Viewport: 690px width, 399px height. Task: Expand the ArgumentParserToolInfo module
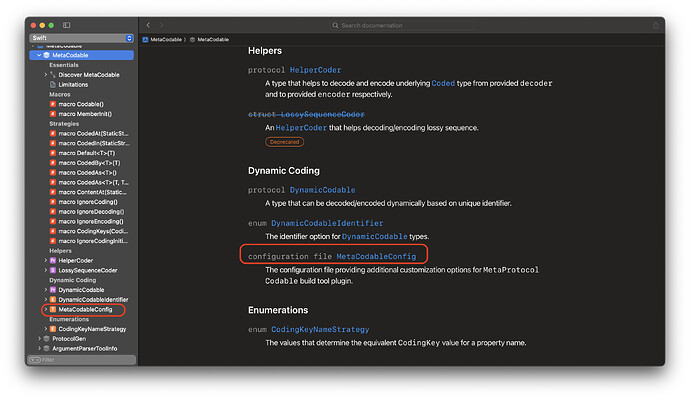40,348
